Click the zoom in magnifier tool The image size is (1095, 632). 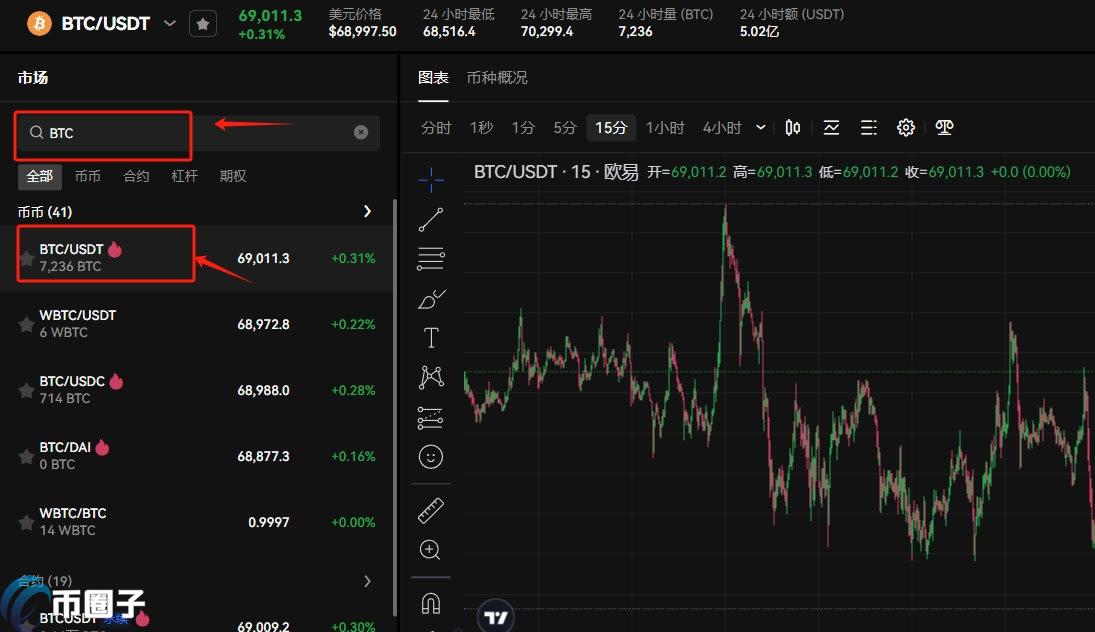pos(430,550)
